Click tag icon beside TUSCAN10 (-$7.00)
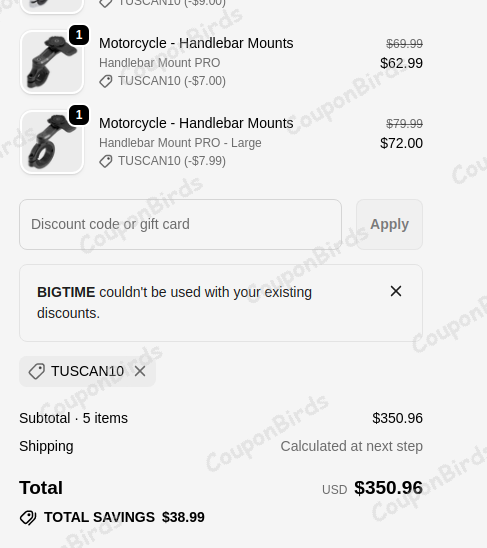 (106, 81)
